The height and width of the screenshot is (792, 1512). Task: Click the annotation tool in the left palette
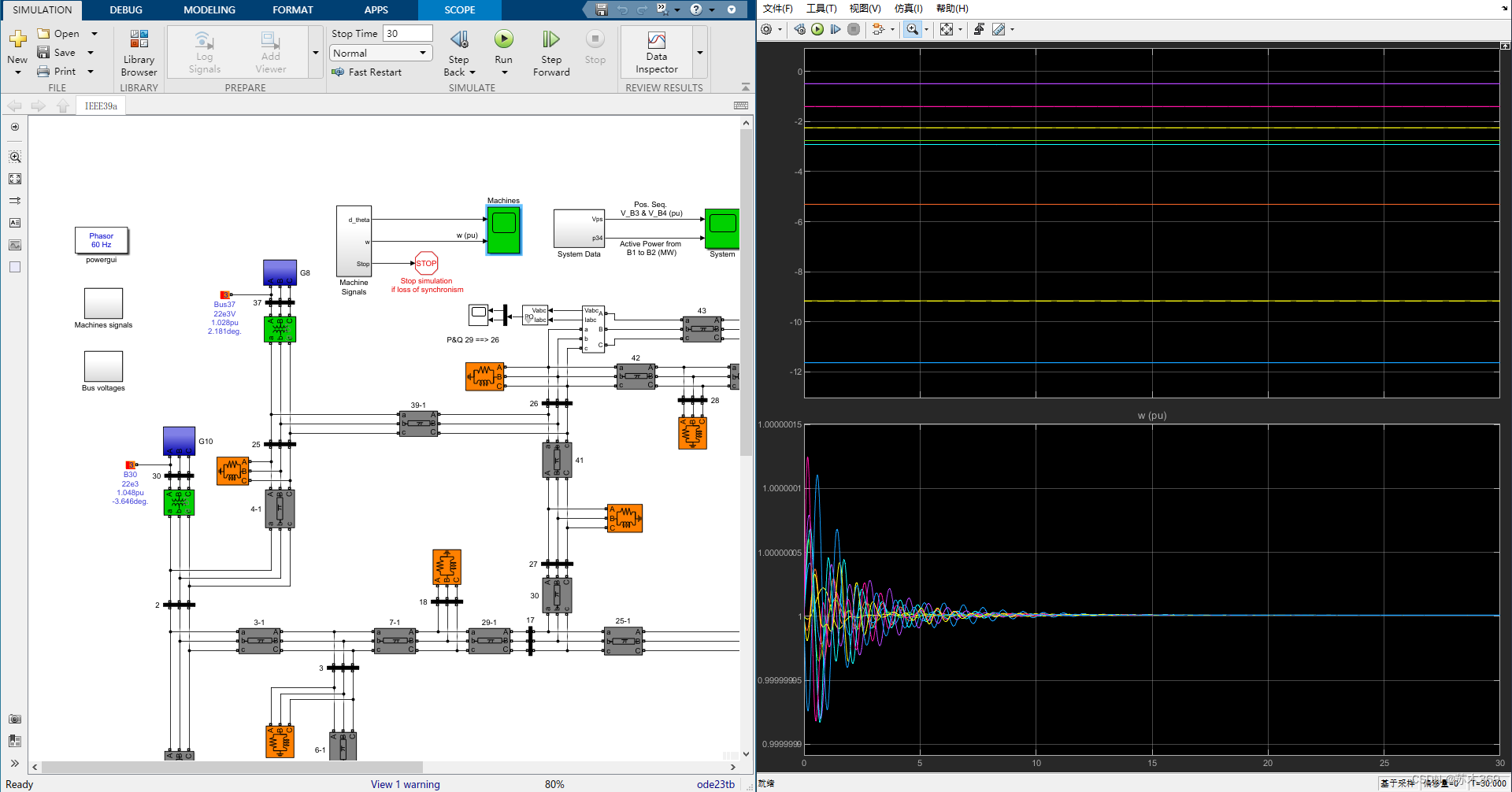[x=15, y=223]
